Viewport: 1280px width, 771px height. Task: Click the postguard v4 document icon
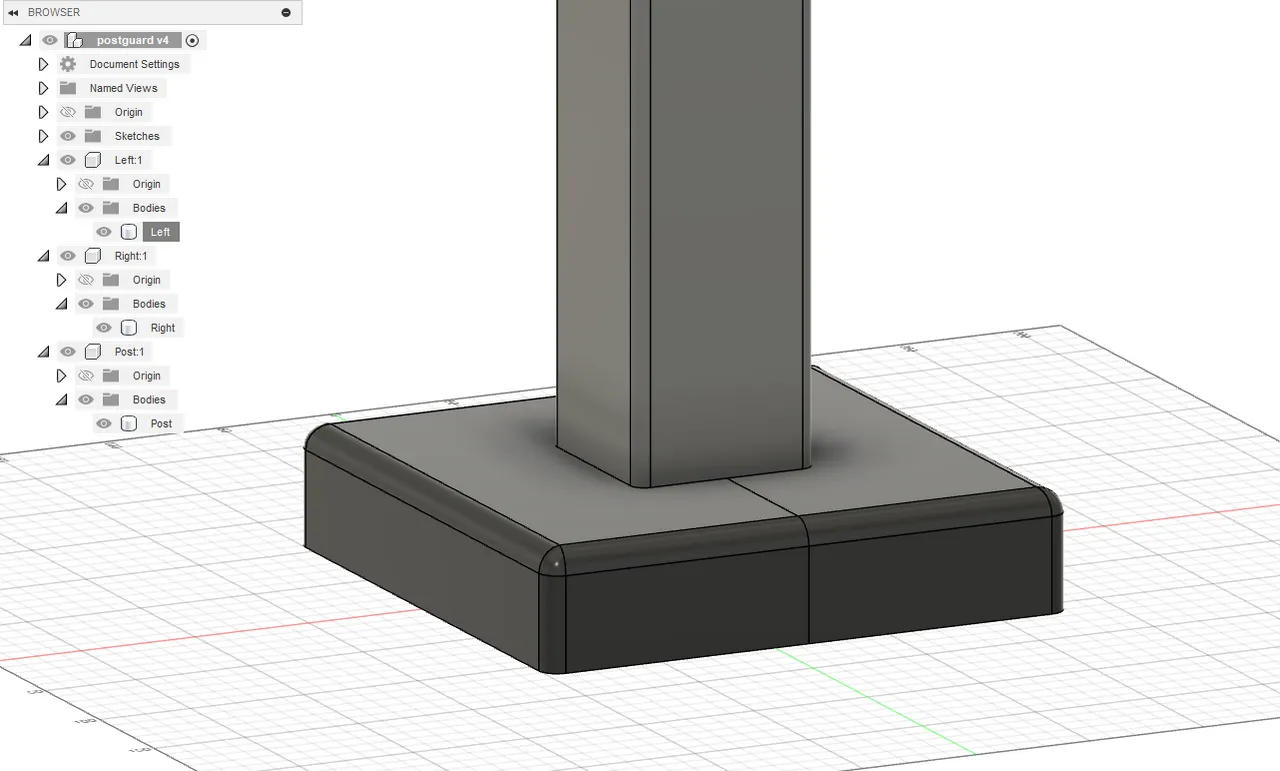click(75, 39)
